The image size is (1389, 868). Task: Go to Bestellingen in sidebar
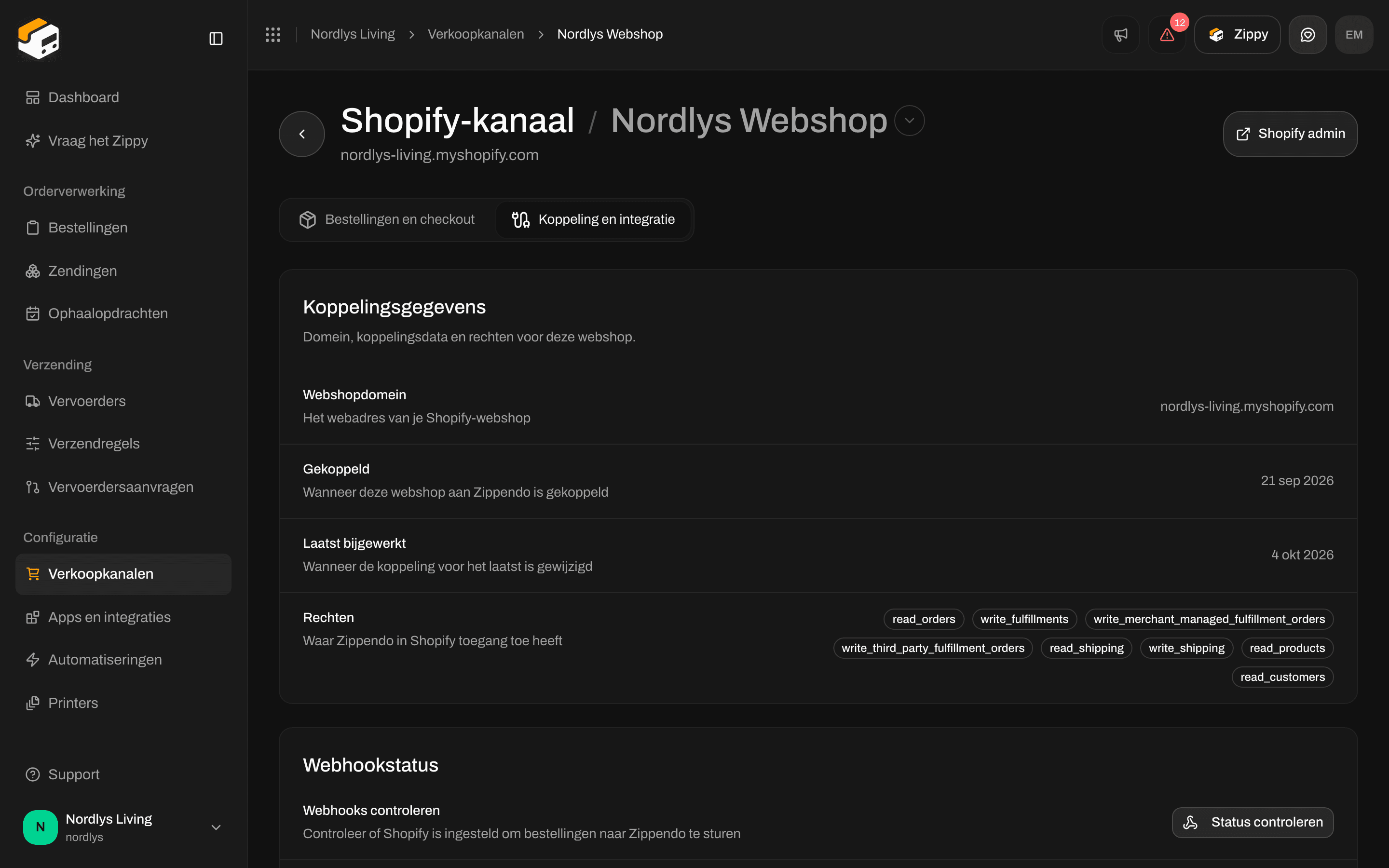(123, 227)
